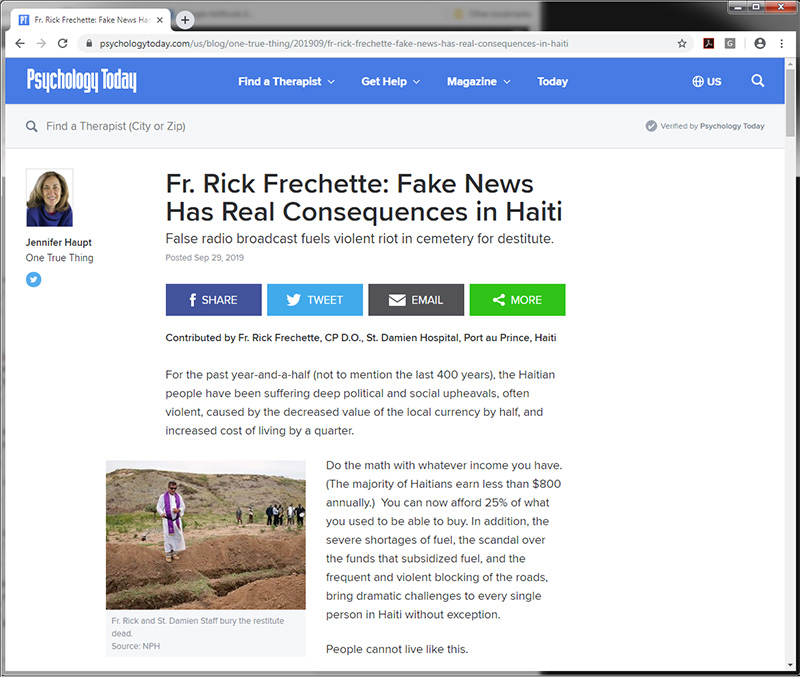800x677 pixels.
Task: Click the Find a Therapist City or Zip field
Action: [x=116, y=126]
